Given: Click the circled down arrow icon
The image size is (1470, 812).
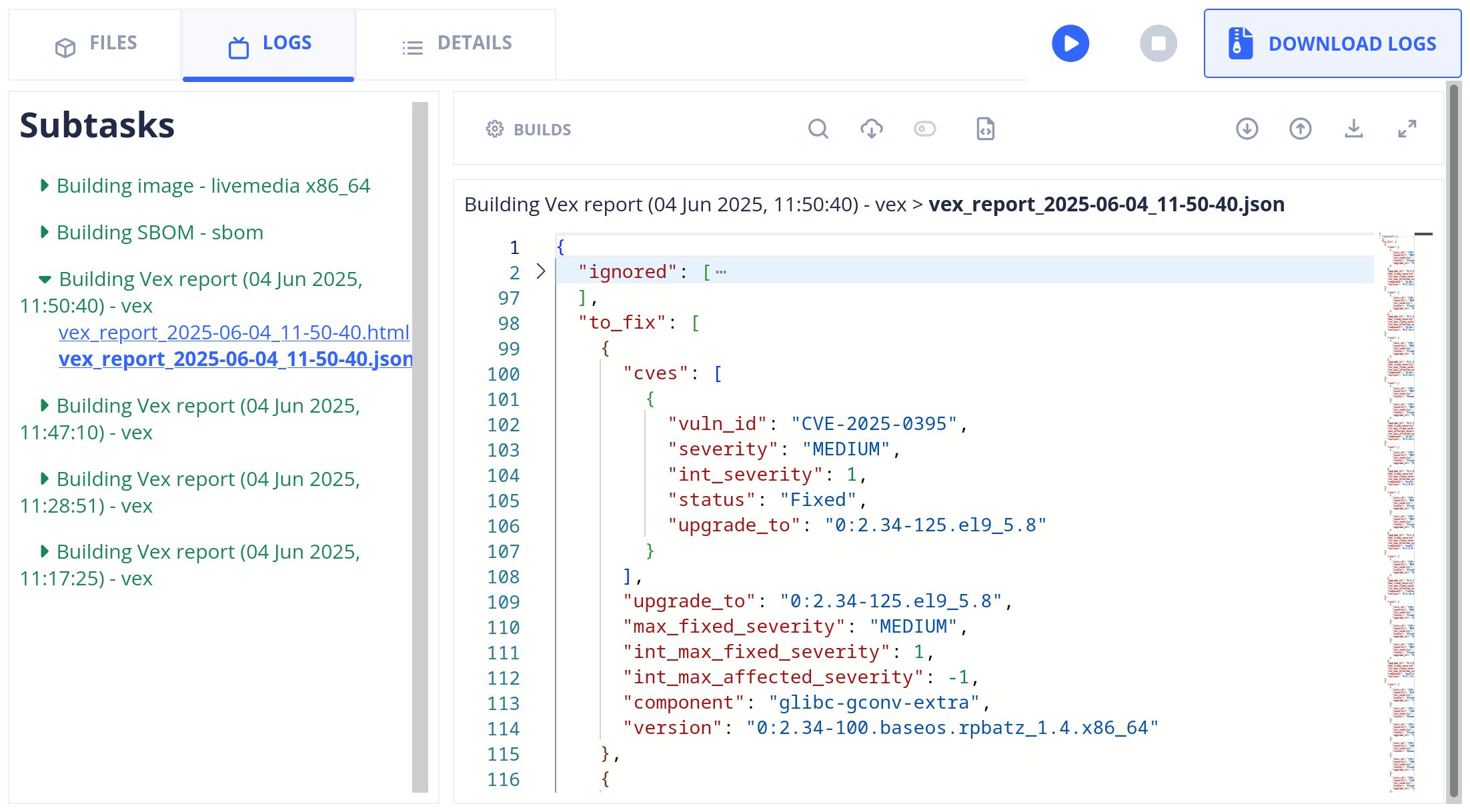Looking at the screenshot, I should coord(1247,129).
